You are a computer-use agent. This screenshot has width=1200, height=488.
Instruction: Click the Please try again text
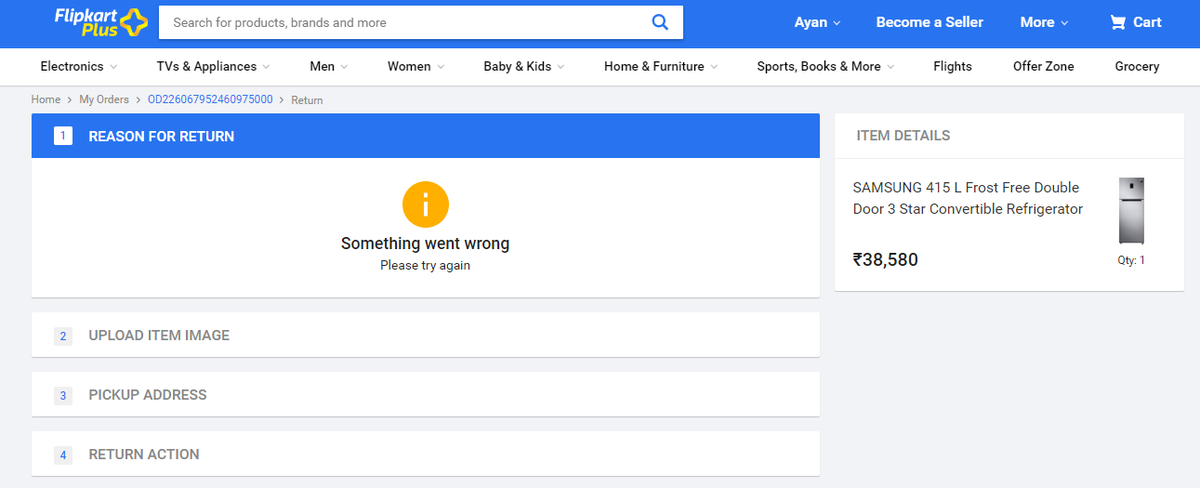(x=425, y=266)
